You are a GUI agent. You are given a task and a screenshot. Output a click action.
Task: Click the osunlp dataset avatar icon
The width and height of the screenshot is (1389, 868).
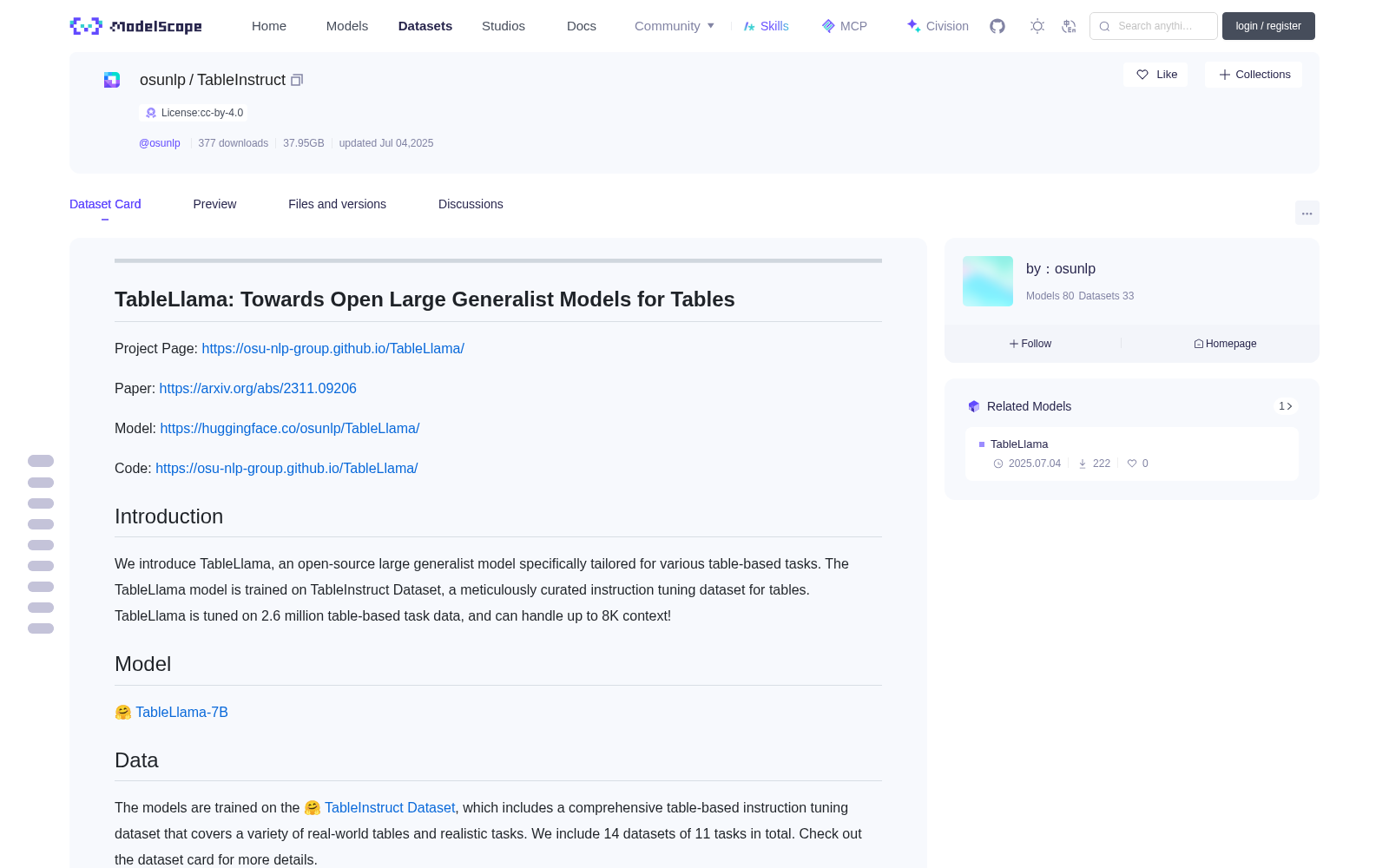point(112,80)
